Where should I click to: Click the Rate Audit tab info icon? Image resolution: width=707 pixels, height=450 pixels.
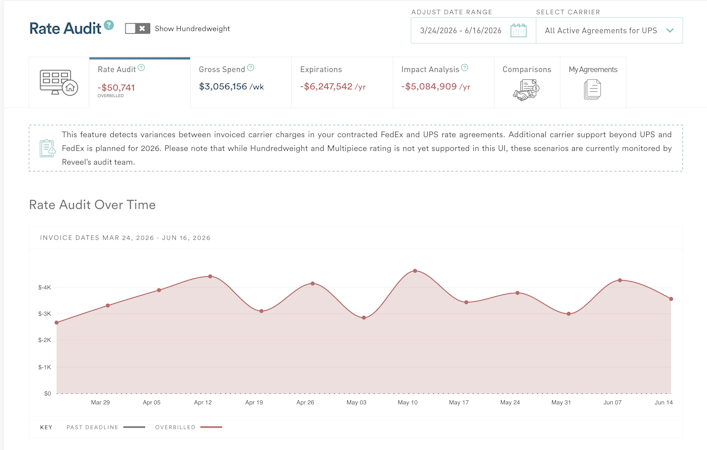141,68
